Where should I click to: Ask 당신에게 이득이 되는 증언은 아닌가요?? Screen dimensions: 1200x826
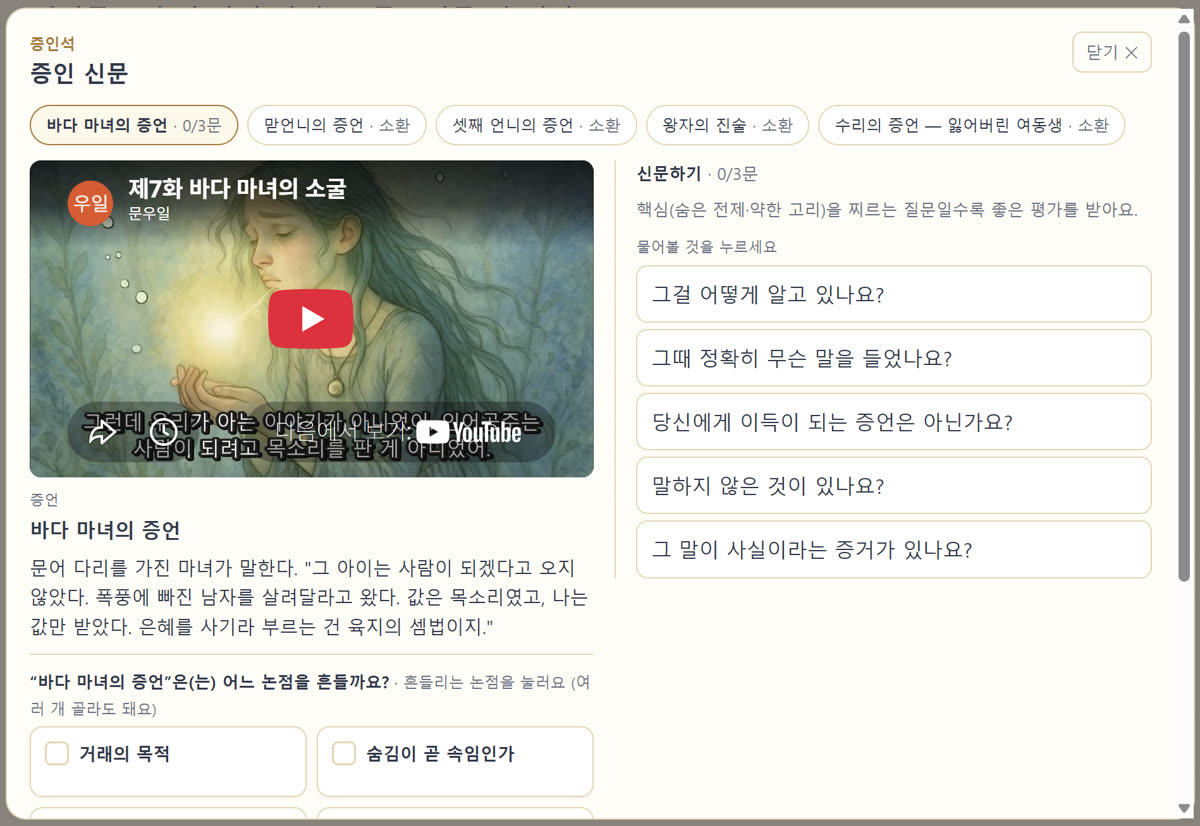pos(894,422)
